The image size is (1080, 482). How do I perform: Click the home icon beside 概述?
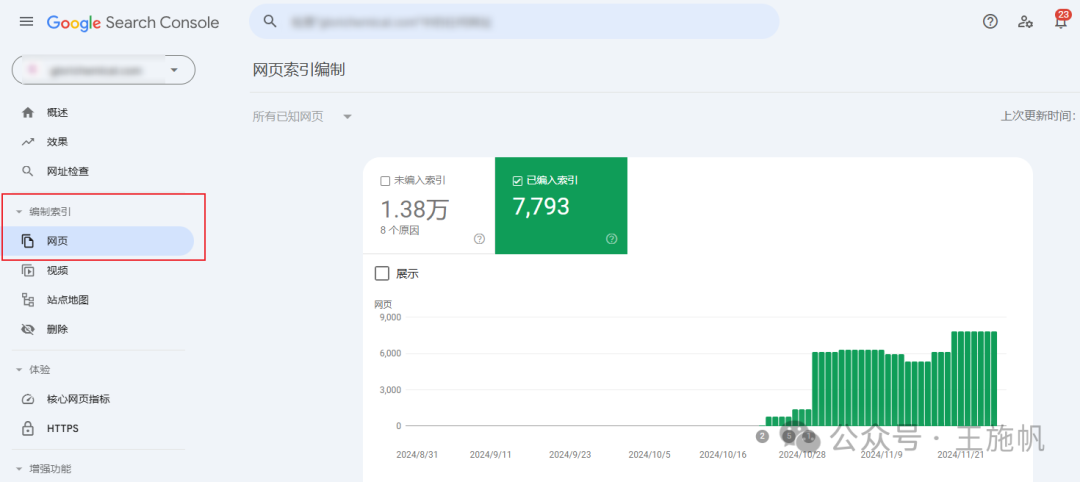pos(28,112)
